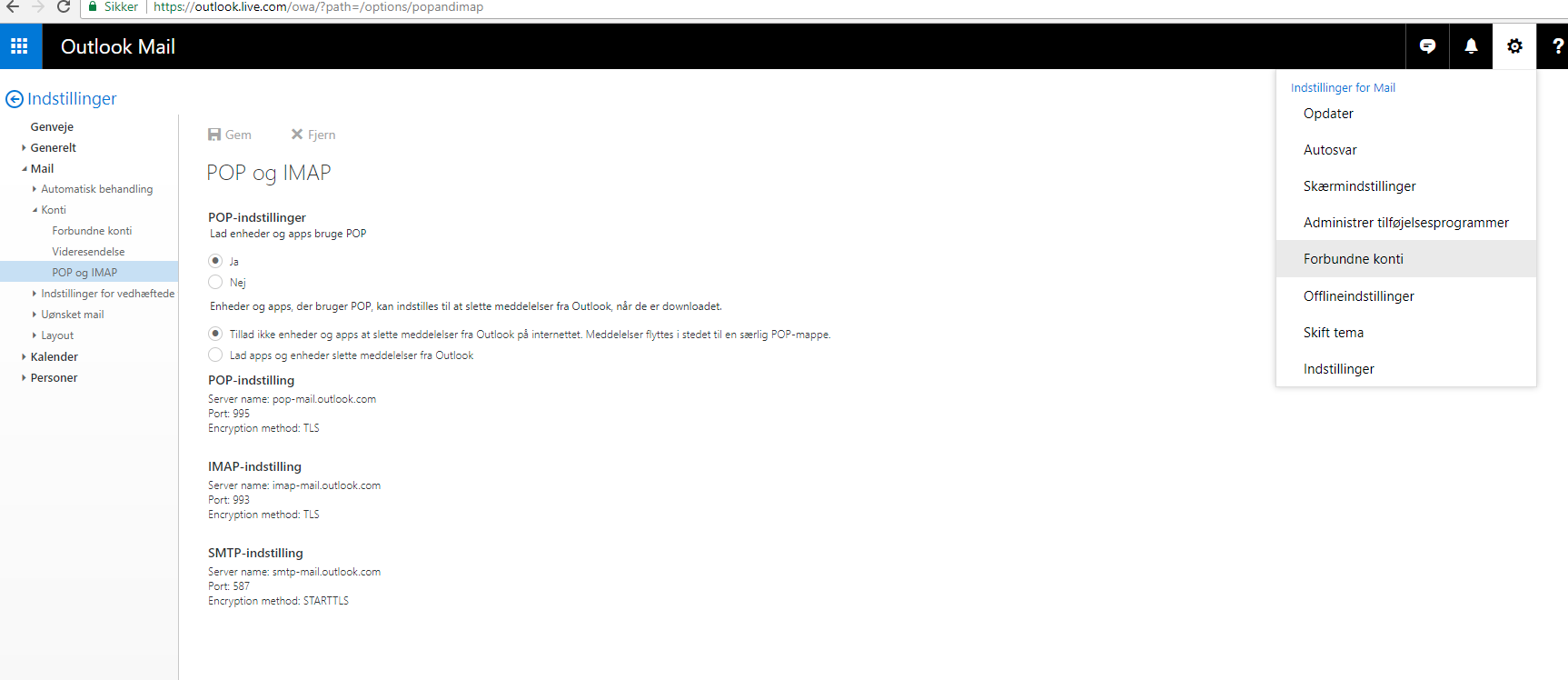1568x680 pixels.
Task: Click the browser back arrow
Action: [13, 7]
